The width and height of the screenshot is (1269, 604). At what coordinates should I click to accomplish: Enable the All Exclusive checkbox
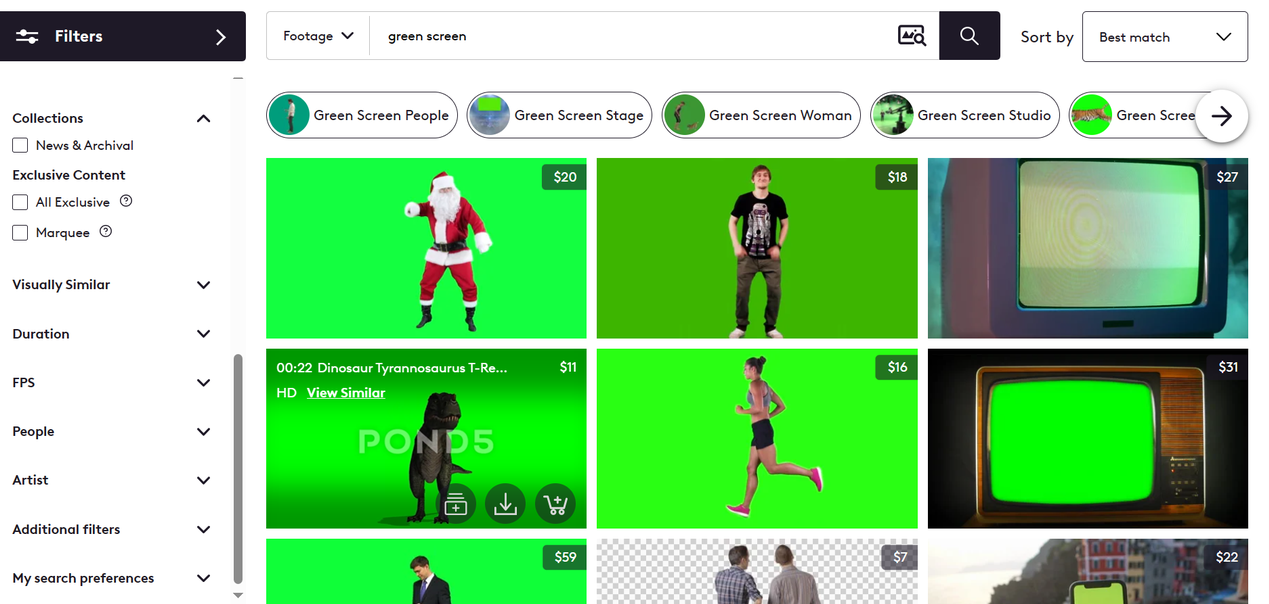(20, 202)
